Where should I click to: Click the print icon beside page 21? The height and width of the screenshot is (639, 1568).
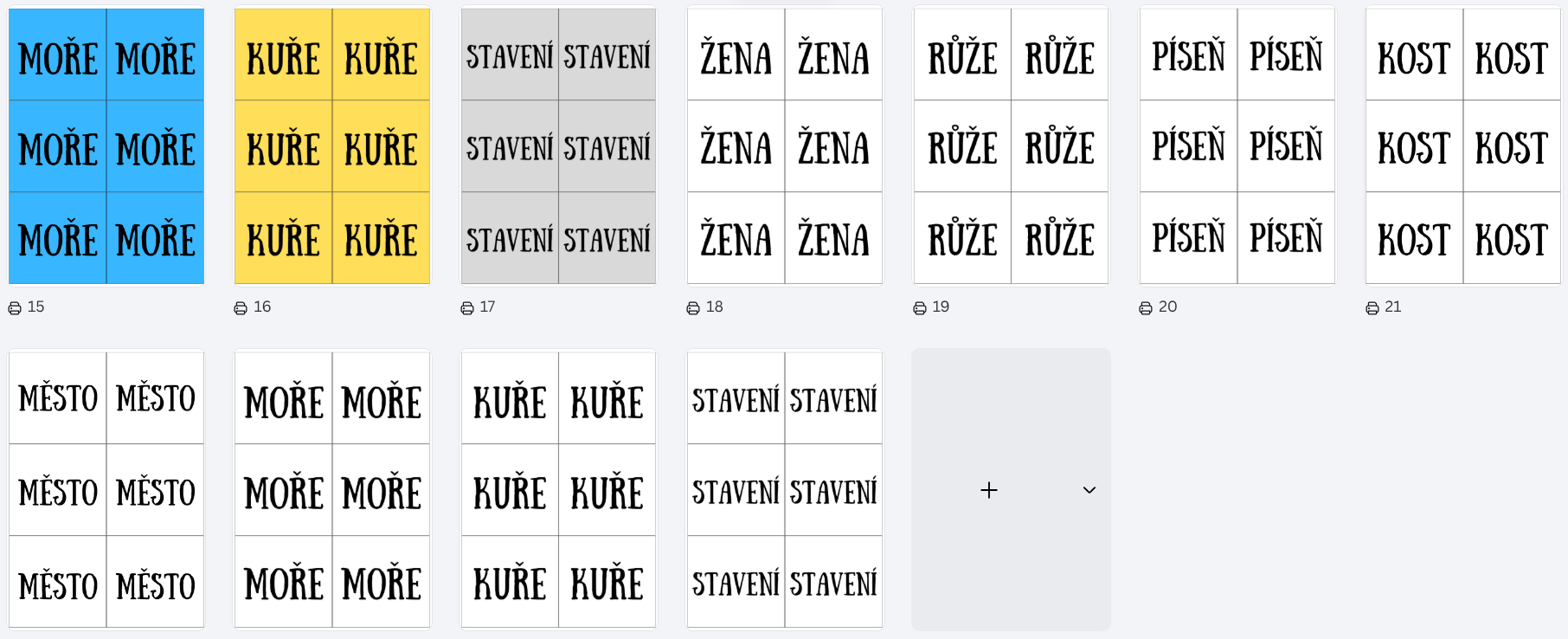click(1372, 308)
